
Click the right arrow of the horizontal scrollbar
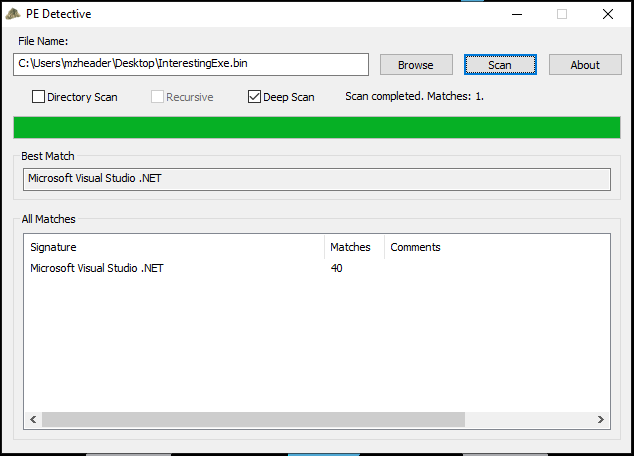tap(601, 419)
